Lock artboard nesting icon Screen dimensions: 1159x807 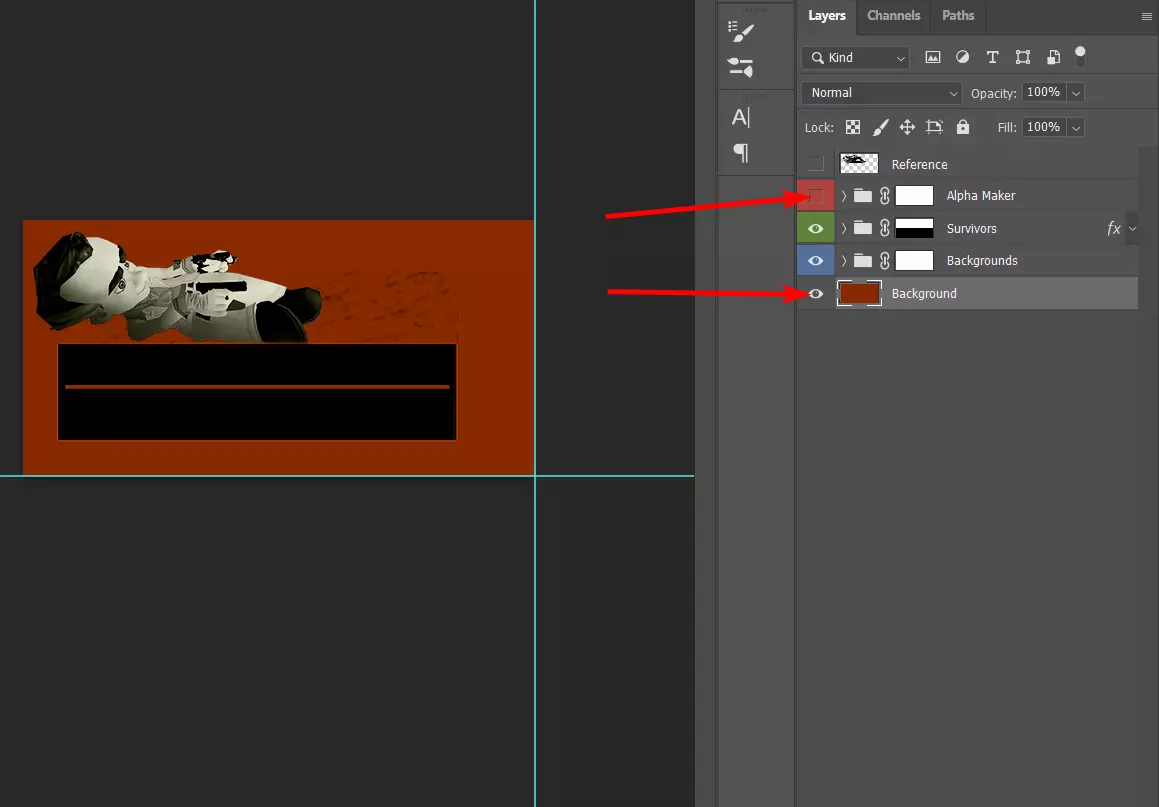tap(934, 127)
